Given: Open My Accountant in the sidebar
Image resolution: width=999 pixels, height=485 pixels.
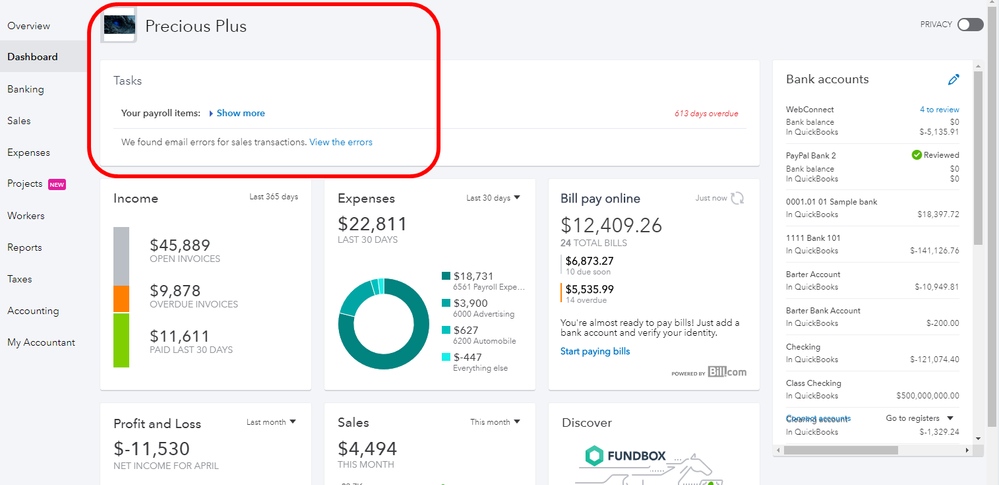Looking at the screenshot, I should coord(41,342).
